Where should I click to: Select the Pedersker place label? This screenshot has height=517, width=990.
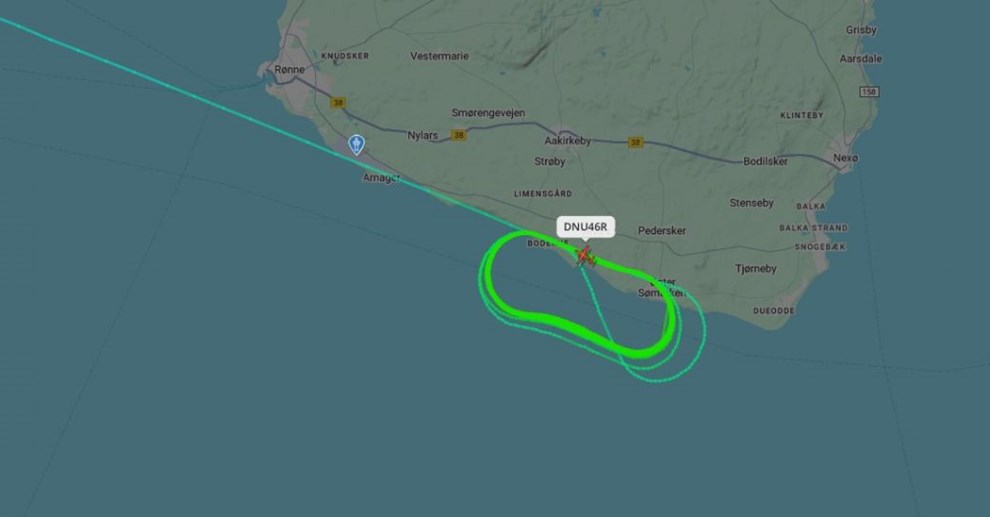[x=662, y=230]
